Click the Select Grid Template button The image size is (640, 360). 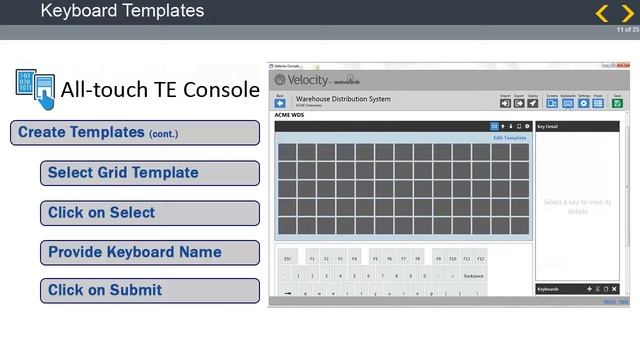point(150,173)
